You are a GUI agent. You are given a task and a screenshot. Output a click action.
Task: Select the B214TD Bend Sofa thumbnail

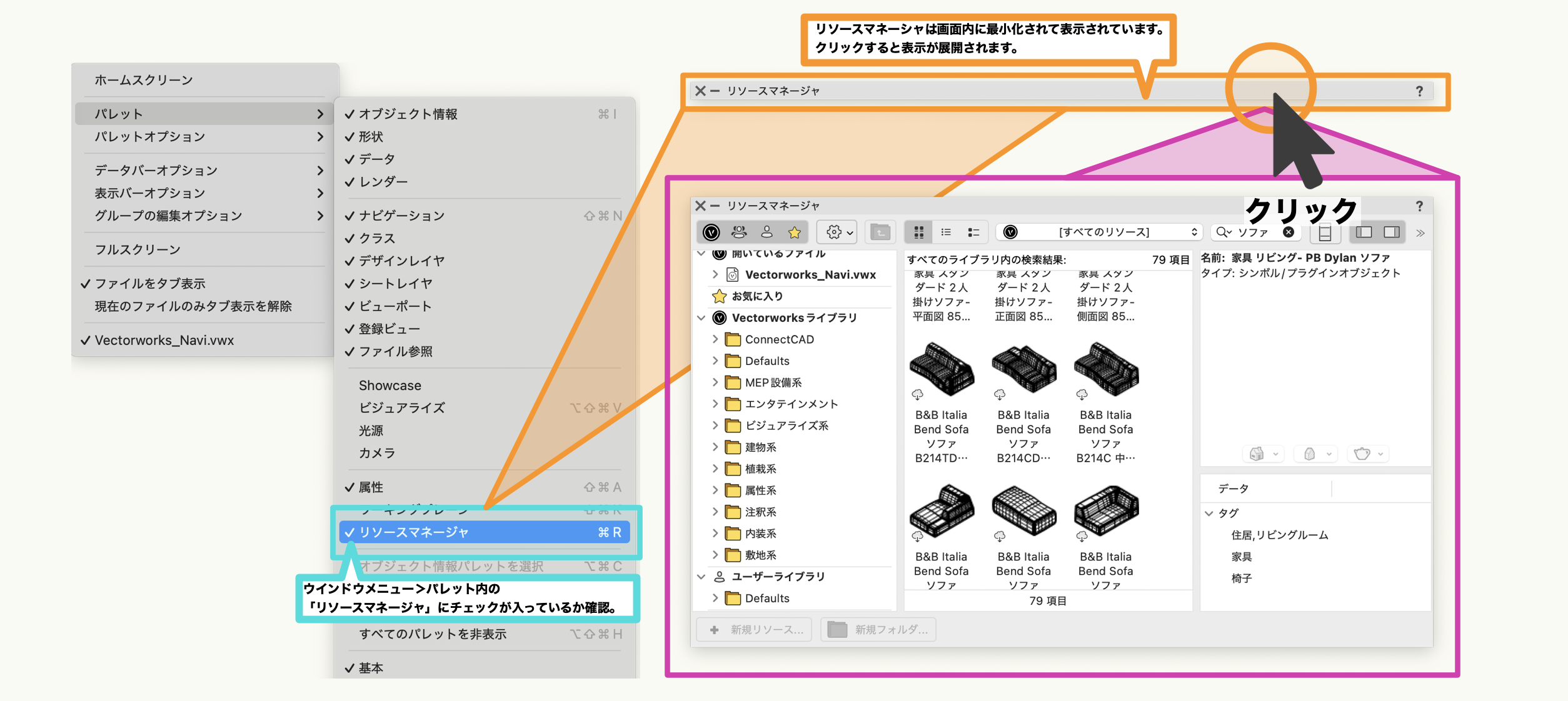[941, 370]
